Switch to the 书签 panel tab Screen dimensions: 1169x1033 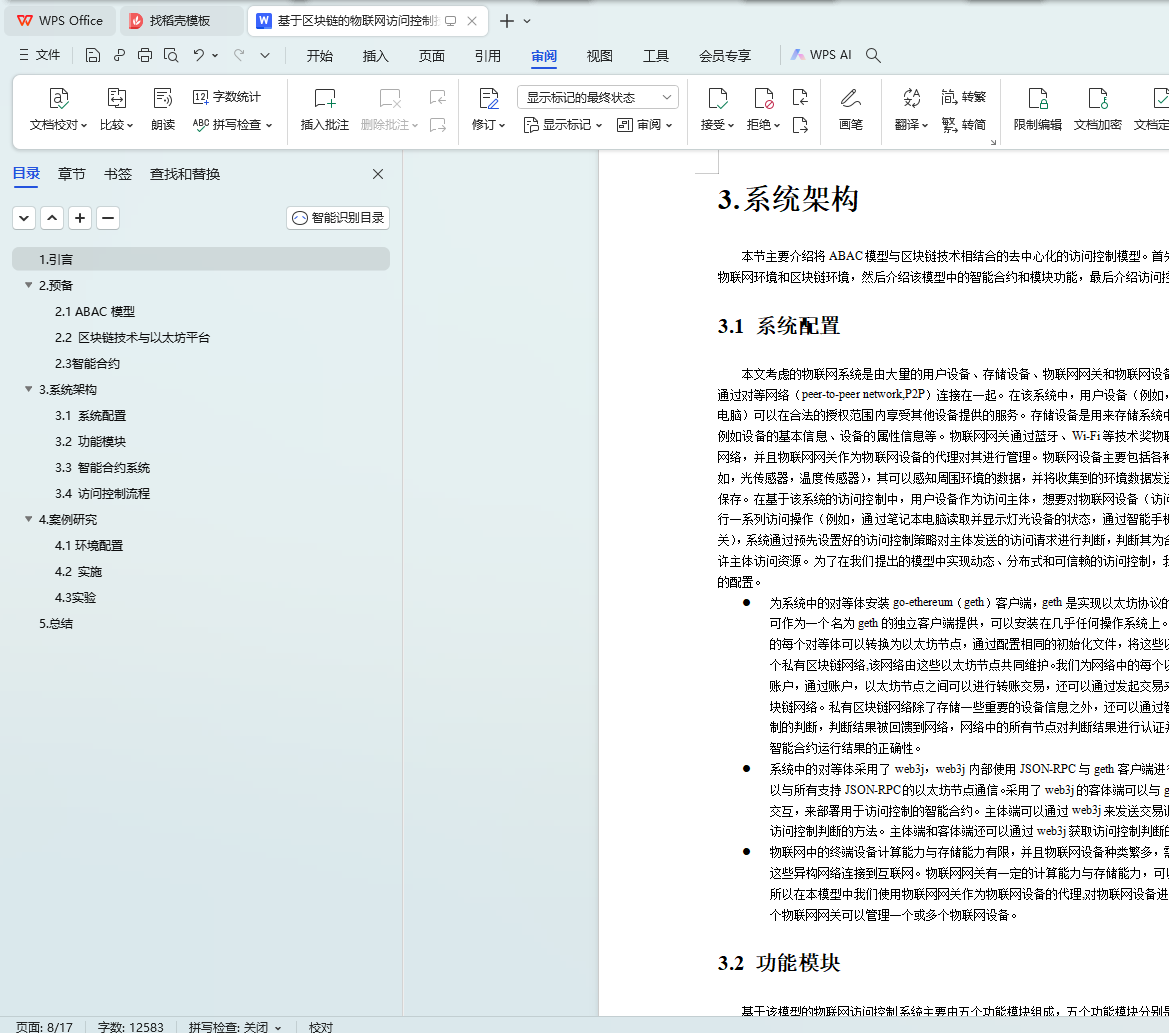pos(117,174)
